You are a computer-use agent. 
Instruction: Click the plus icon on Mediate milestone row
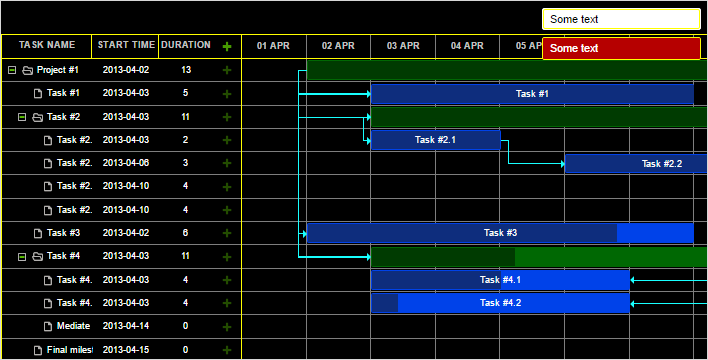click(227, 327)
